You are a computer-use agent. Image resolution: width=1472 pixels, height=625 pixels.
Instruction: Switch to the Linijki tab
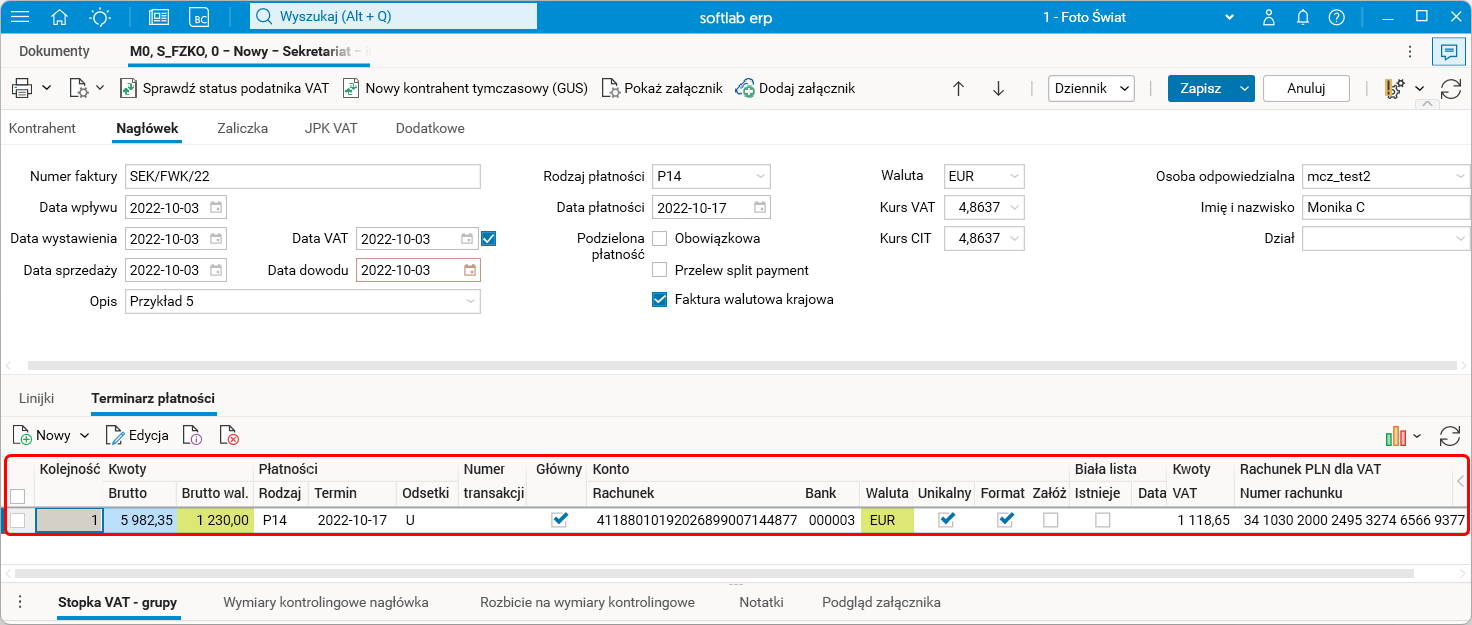37,398
